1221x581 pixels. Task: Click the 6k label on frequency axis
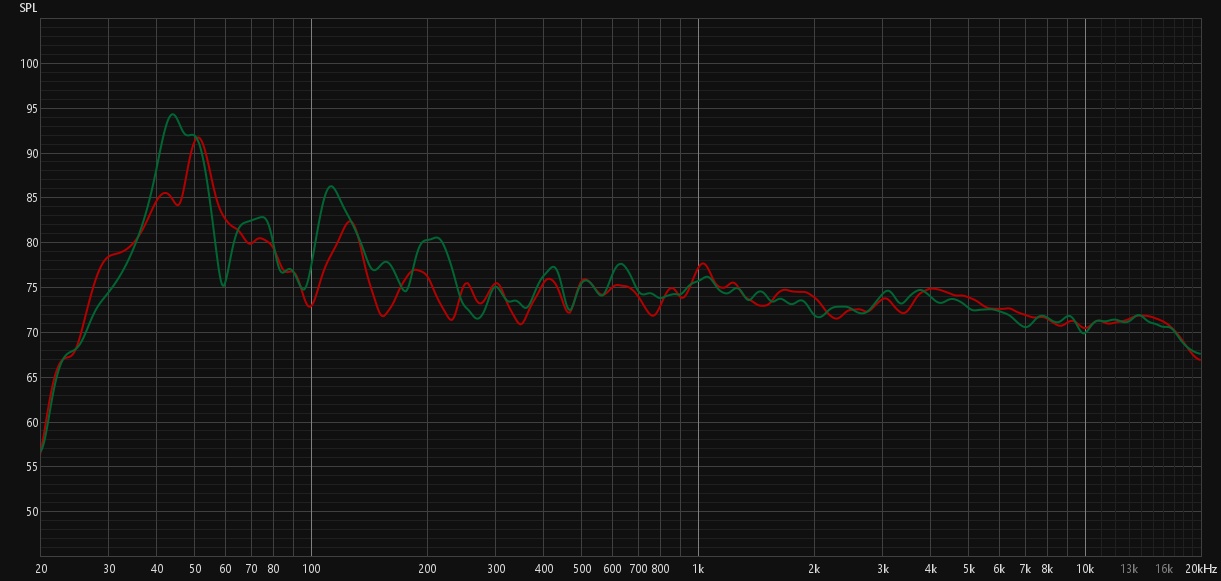pyautogui.click(x=999, y=569)
